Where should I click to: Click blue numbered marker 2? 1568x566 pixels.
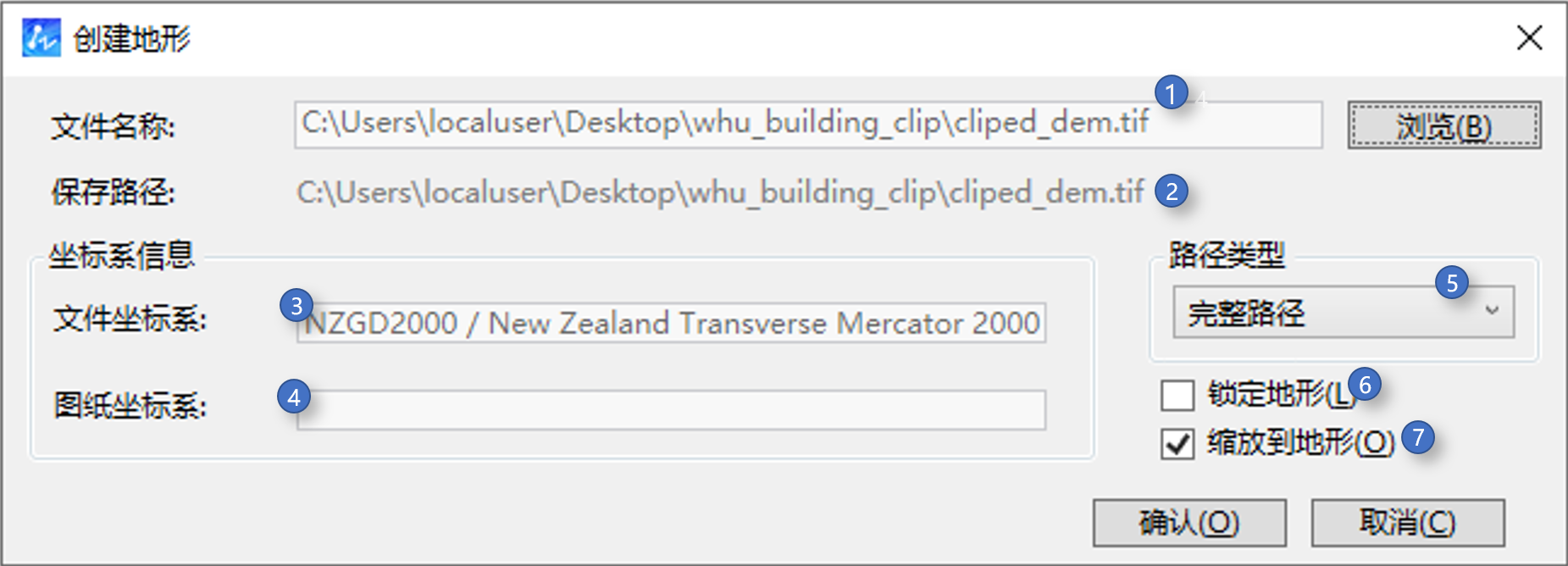point(1172,191)
